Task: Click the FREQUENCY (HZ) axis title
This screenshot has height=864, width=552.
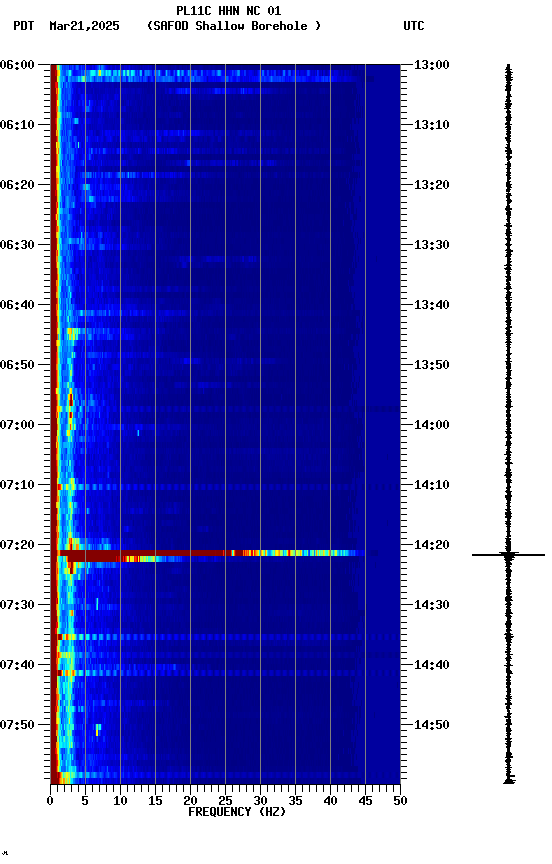Action: 237,812
